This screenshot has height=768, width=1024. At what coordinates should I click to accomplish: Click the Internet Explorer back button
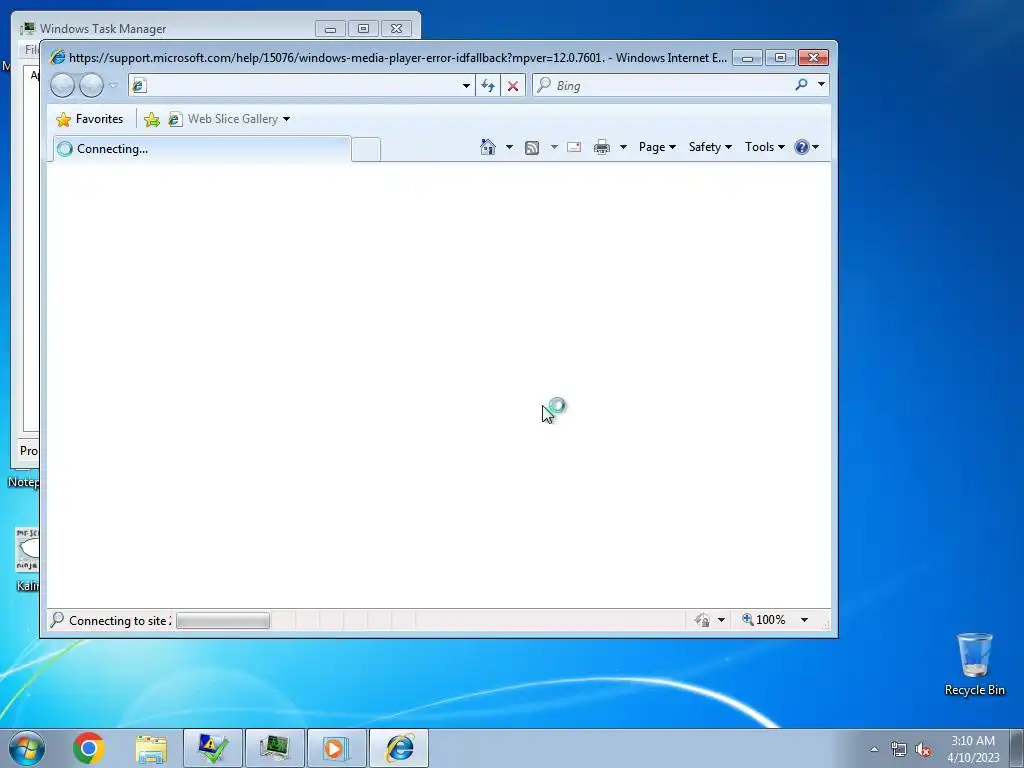(x=63, y=86)
